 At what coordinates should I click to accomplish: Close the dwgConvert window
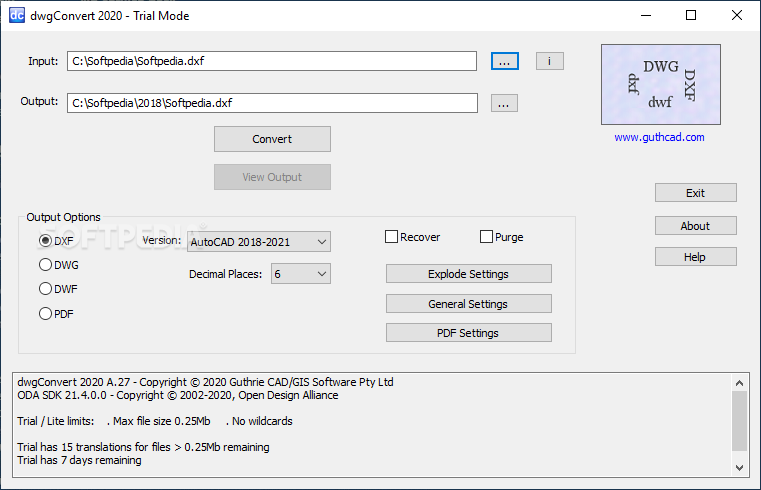pyautogui.click(x=737, y=16)
